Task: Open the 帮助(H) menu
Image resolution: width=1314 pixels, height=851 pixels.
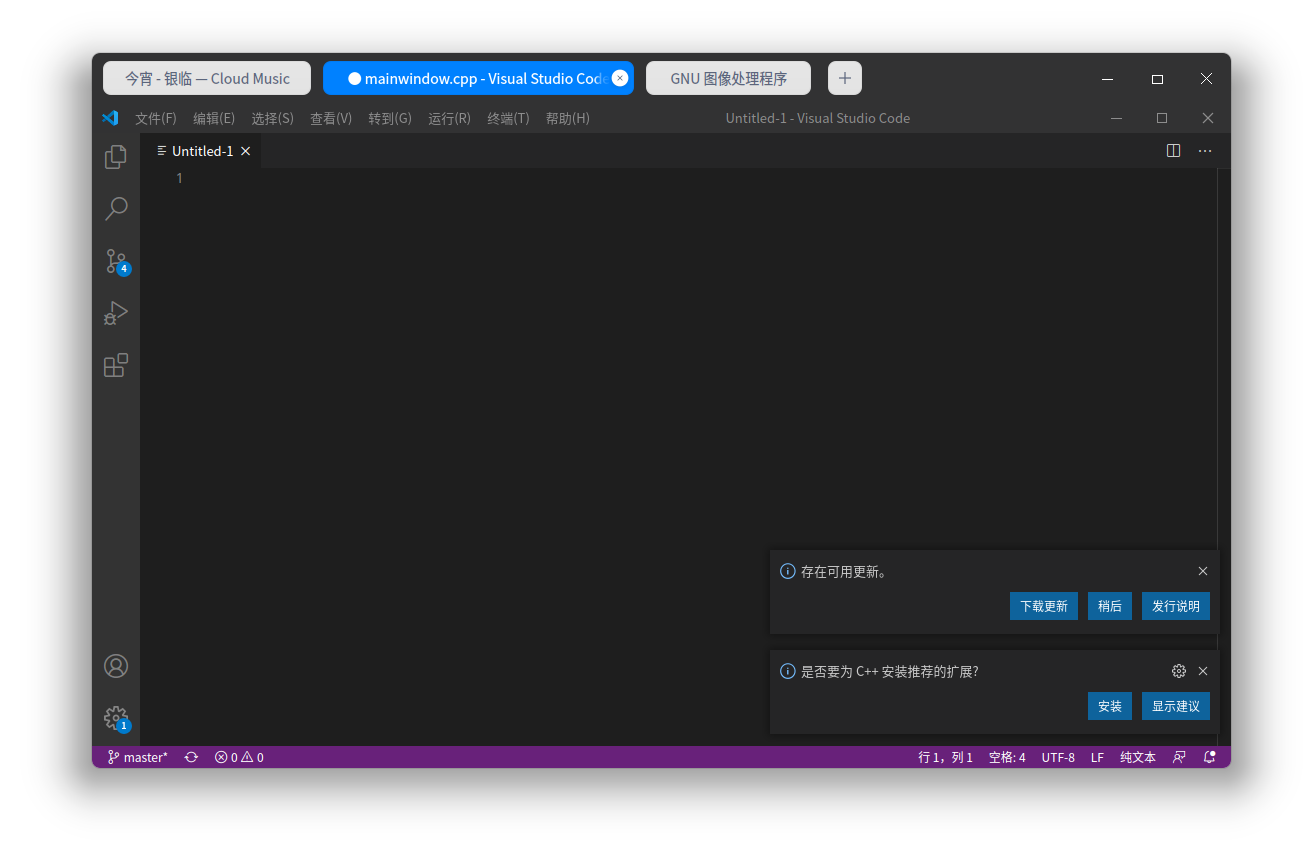Action: (x=567, y=118)
